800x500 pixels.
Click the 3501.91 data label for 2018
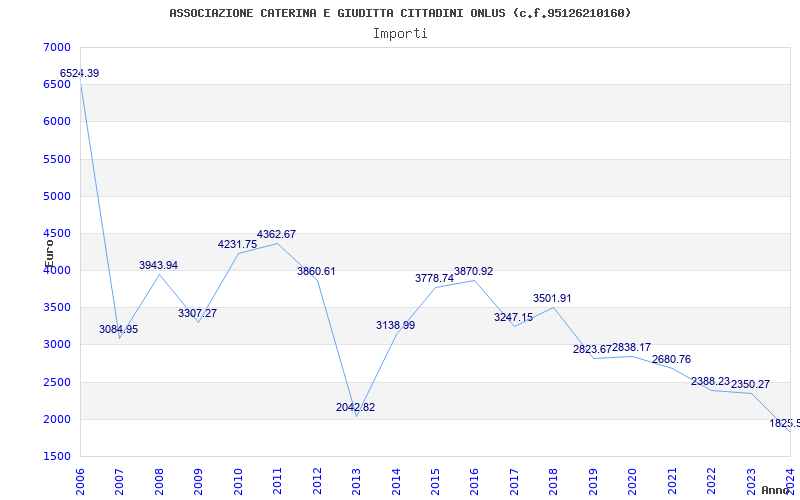tap(552, 298)
